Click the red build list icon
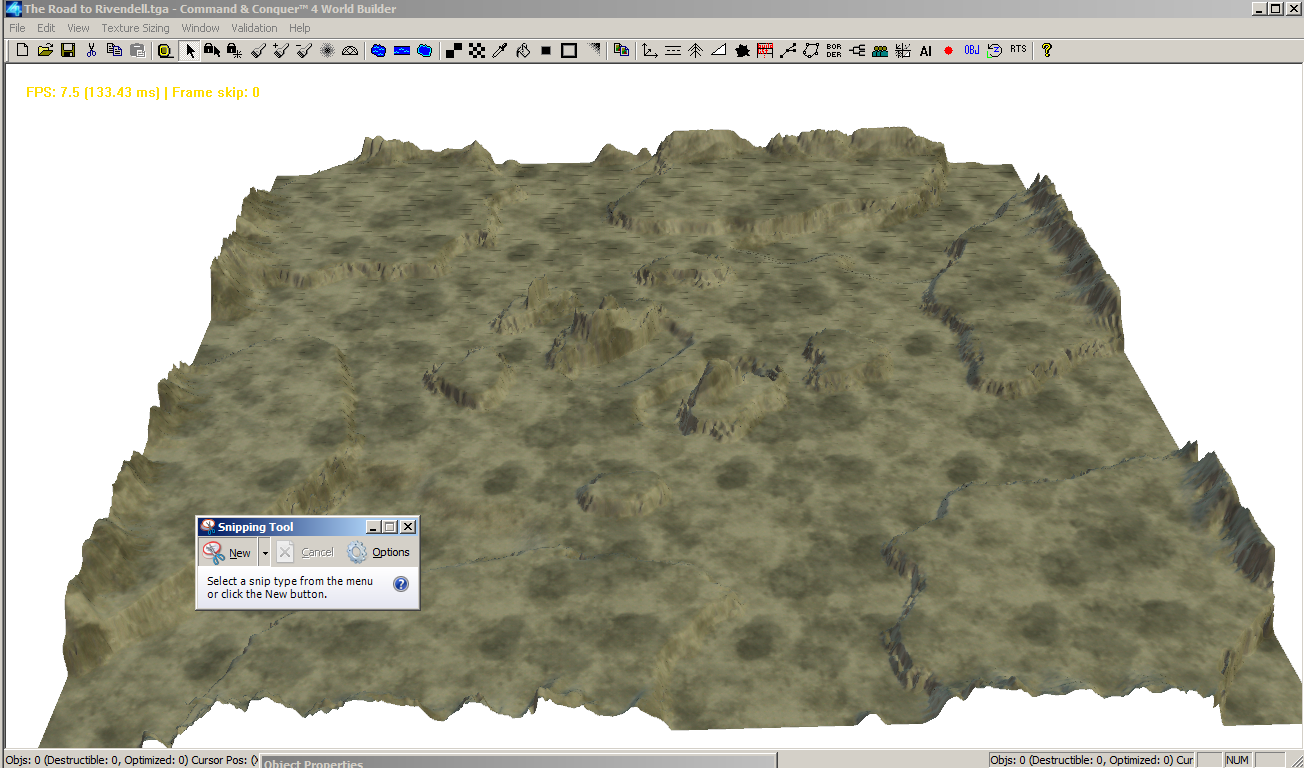 coord(765,50)
